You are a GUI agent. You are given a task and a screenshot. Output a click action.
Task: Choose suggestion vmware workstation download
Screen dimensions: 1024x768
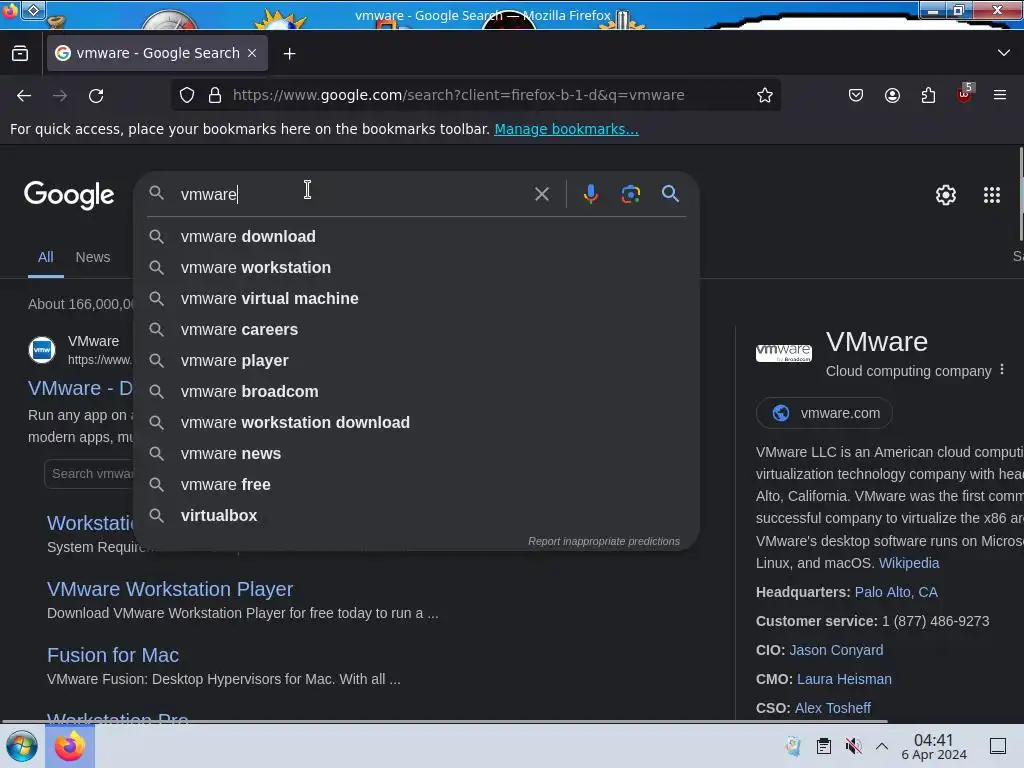(417, 423)
